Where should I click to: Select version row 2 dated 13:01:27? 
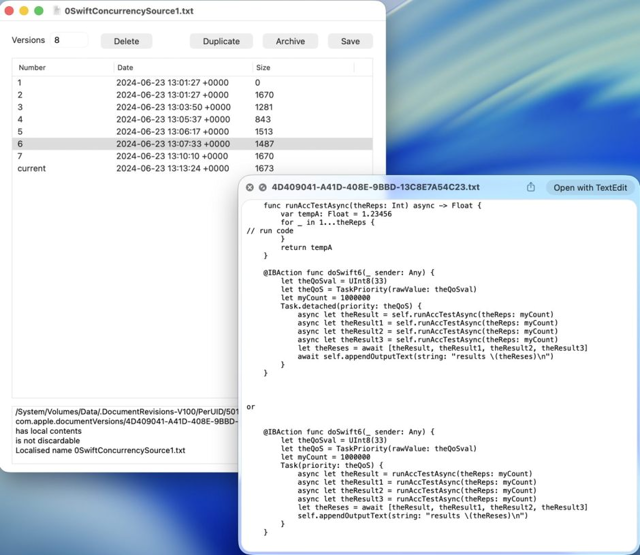pyautogui.click(x=192, y=95)
